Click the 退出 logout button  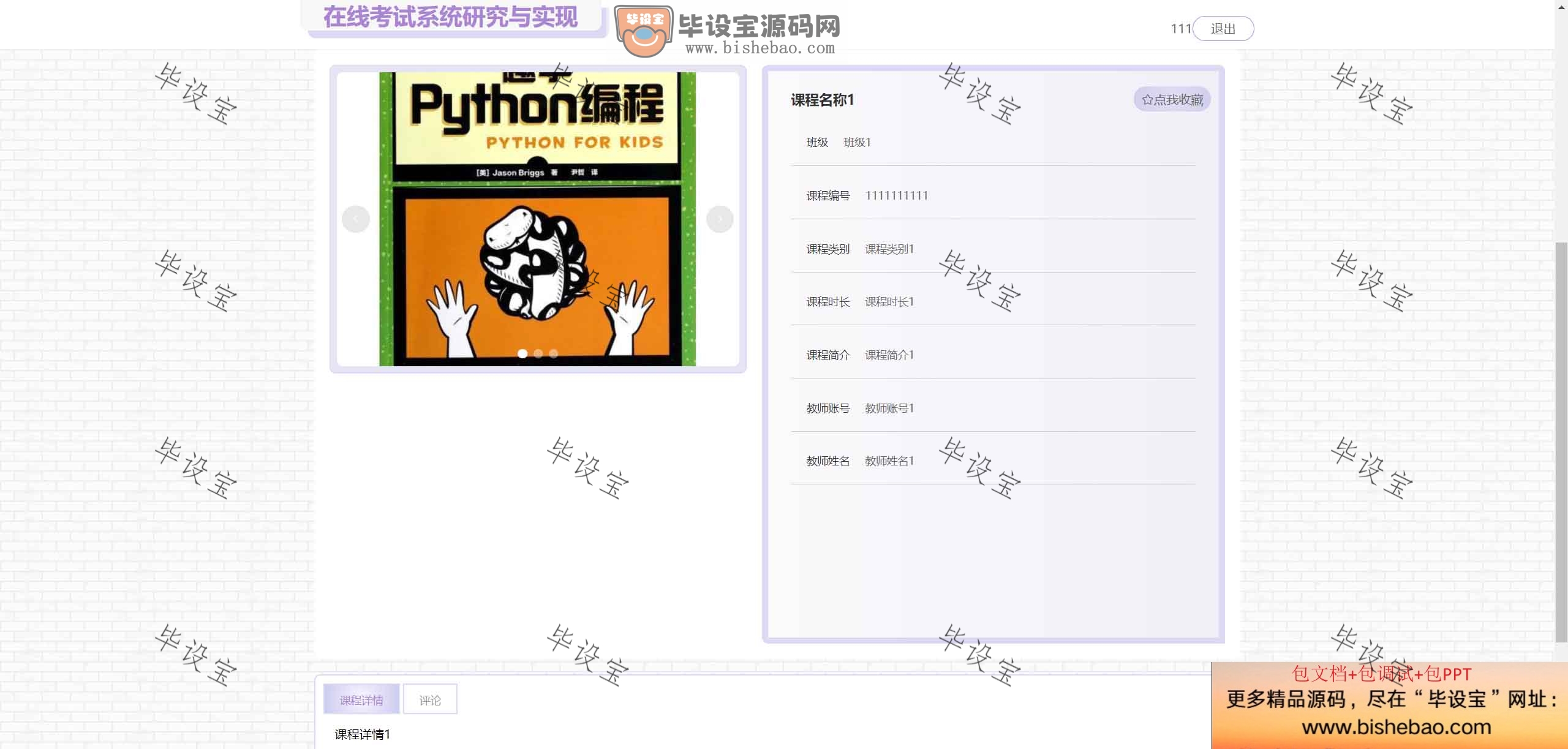[1223, 29]
